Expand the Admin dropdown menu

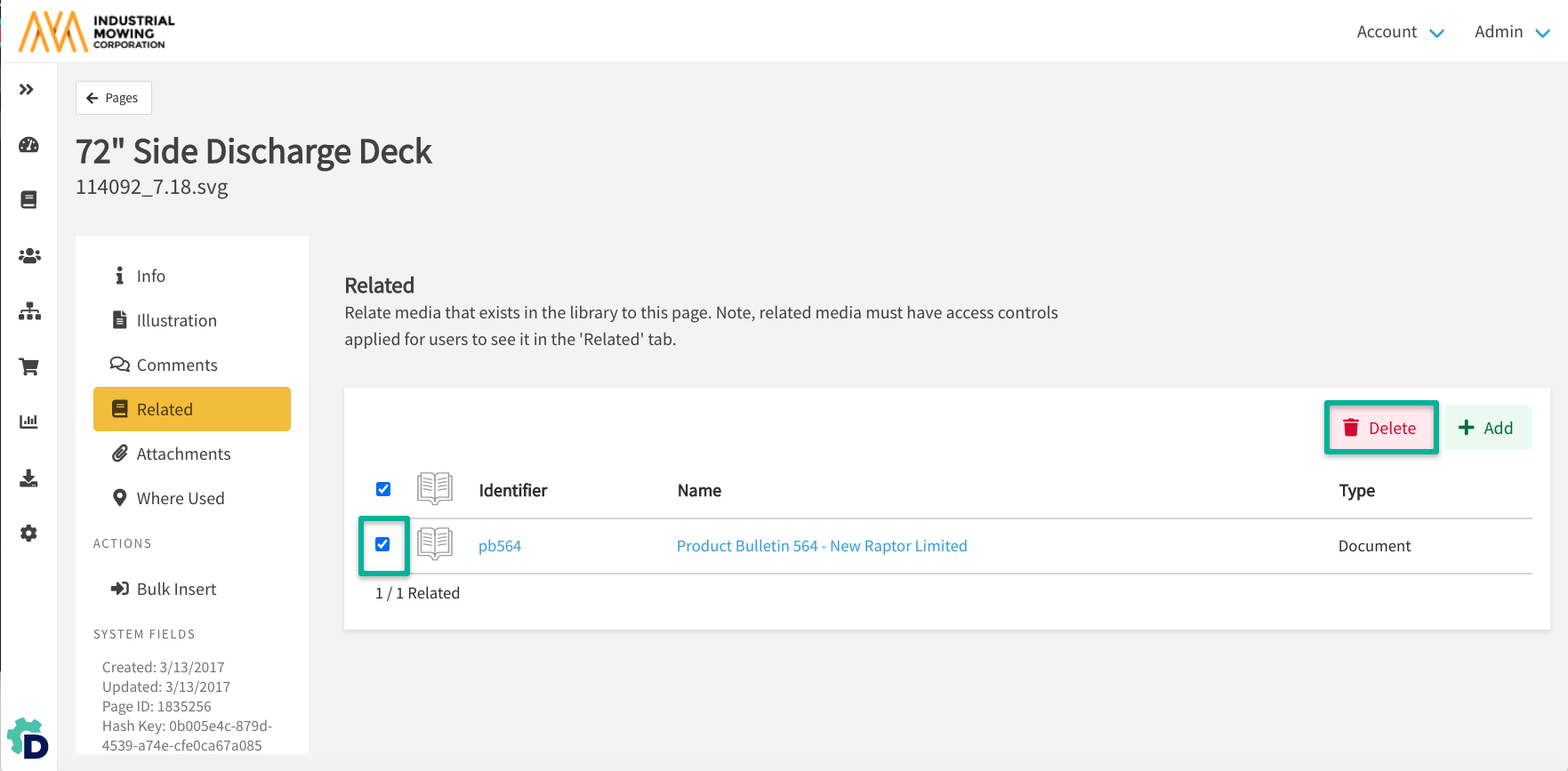(1511, 32)
